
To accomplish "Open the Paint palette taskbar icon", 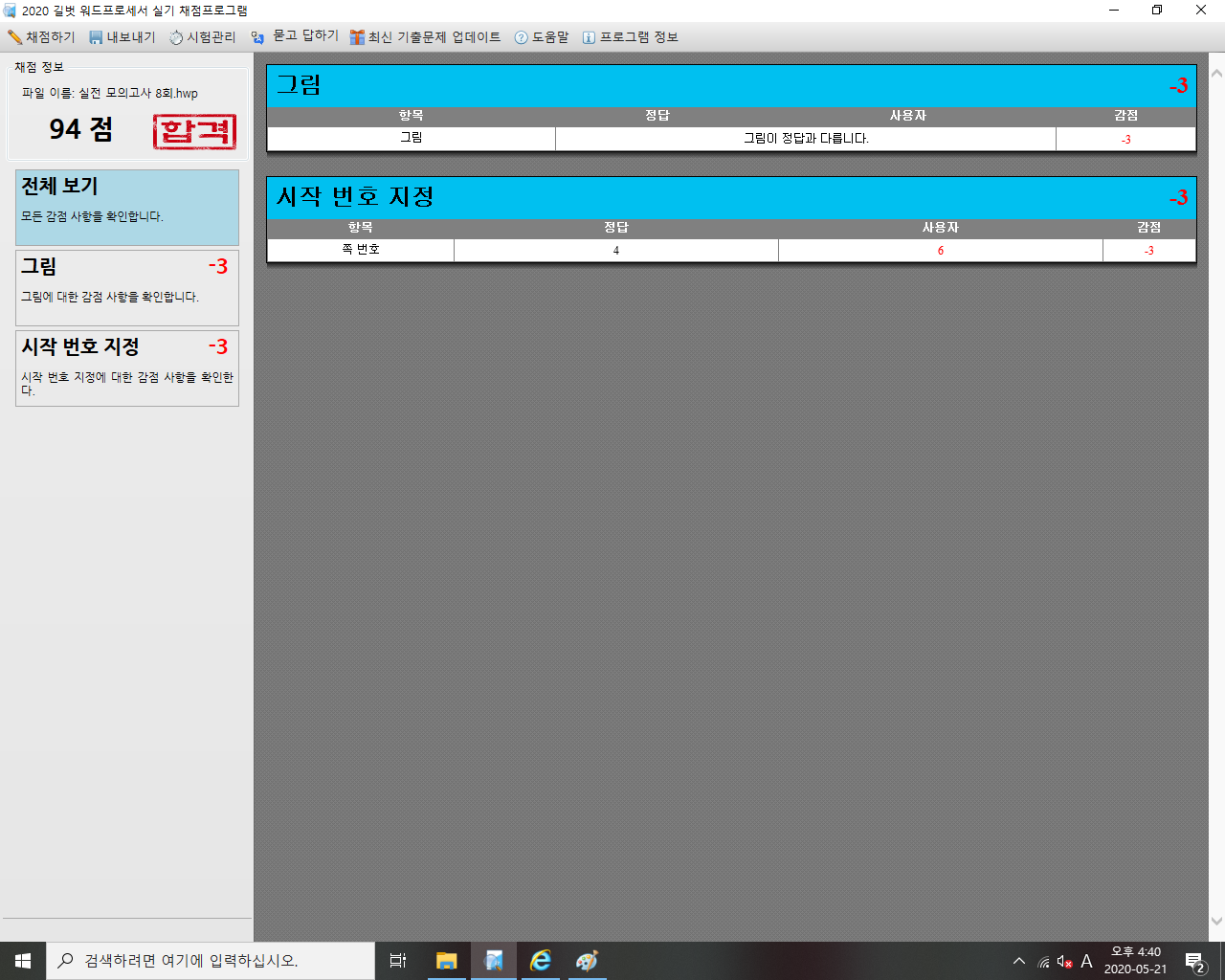I will 587,961.
